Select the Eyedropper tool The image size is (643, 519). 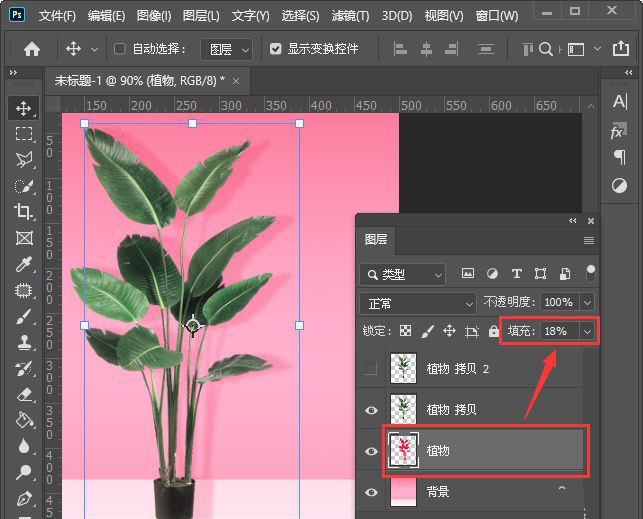[x=24, y=263]
